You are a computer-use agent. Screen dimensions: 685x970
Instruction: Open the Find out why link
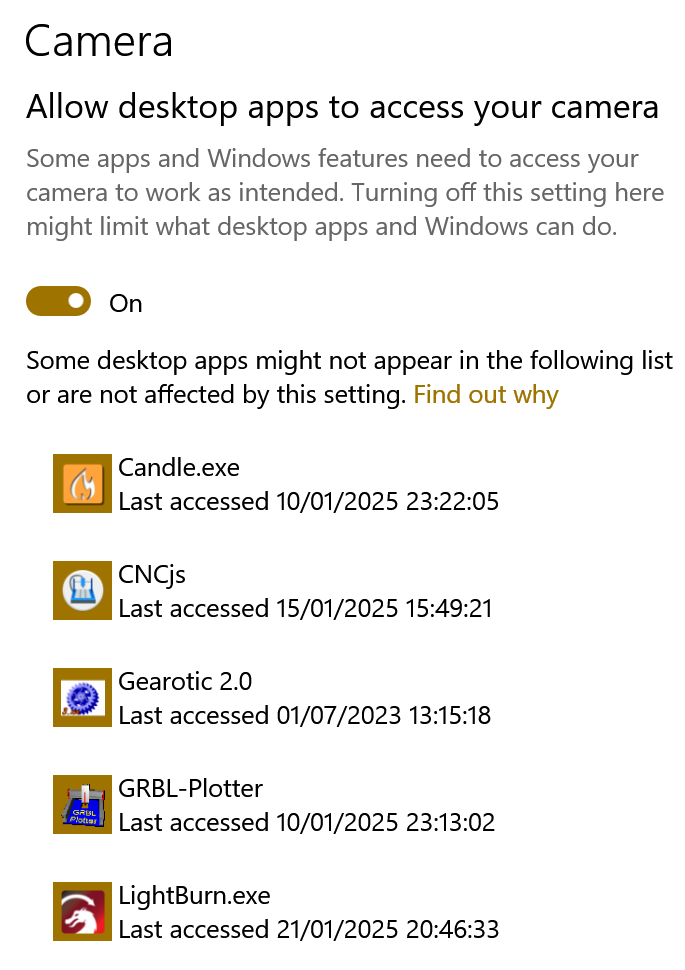coord(486,395)
